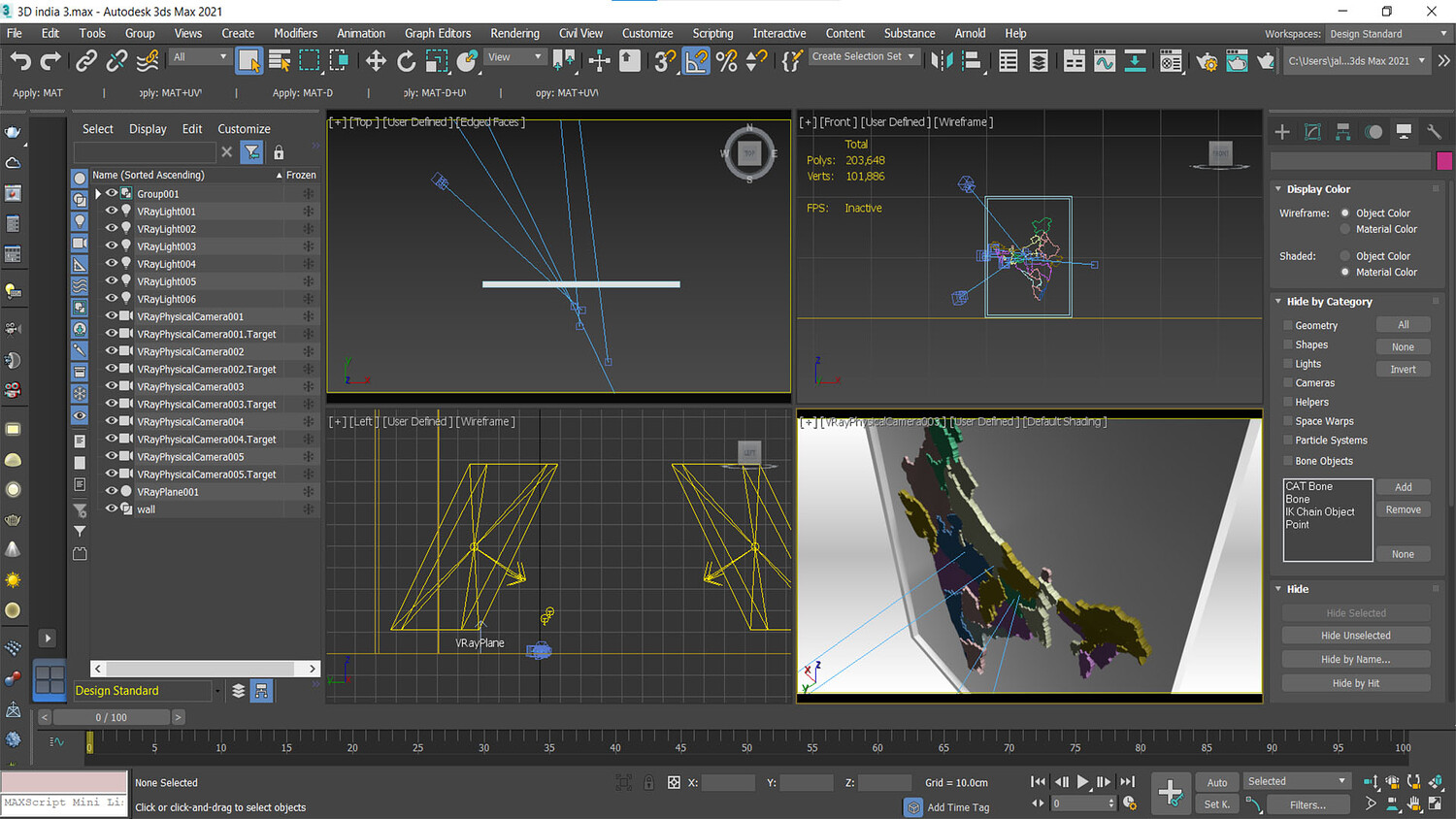1456x819 pixels.
Task: Toggle Percent Snap in toolbar
Action: coord(726,61)
